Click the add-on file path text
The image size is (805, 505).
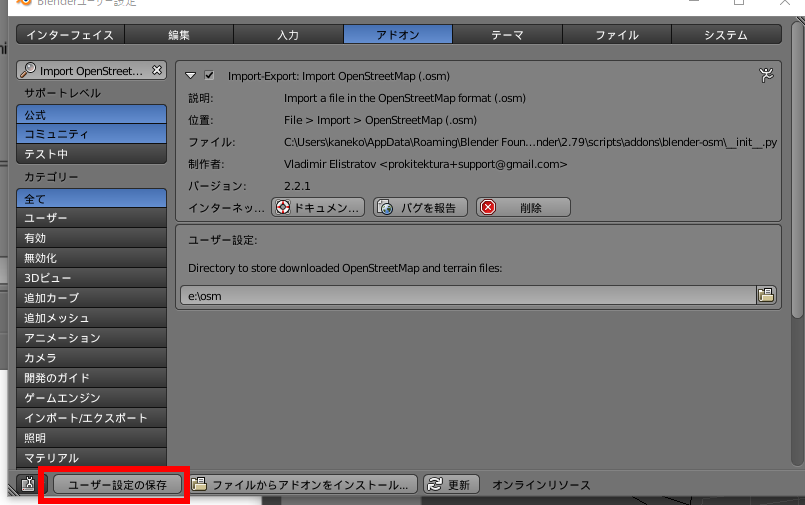click(530, 142)
